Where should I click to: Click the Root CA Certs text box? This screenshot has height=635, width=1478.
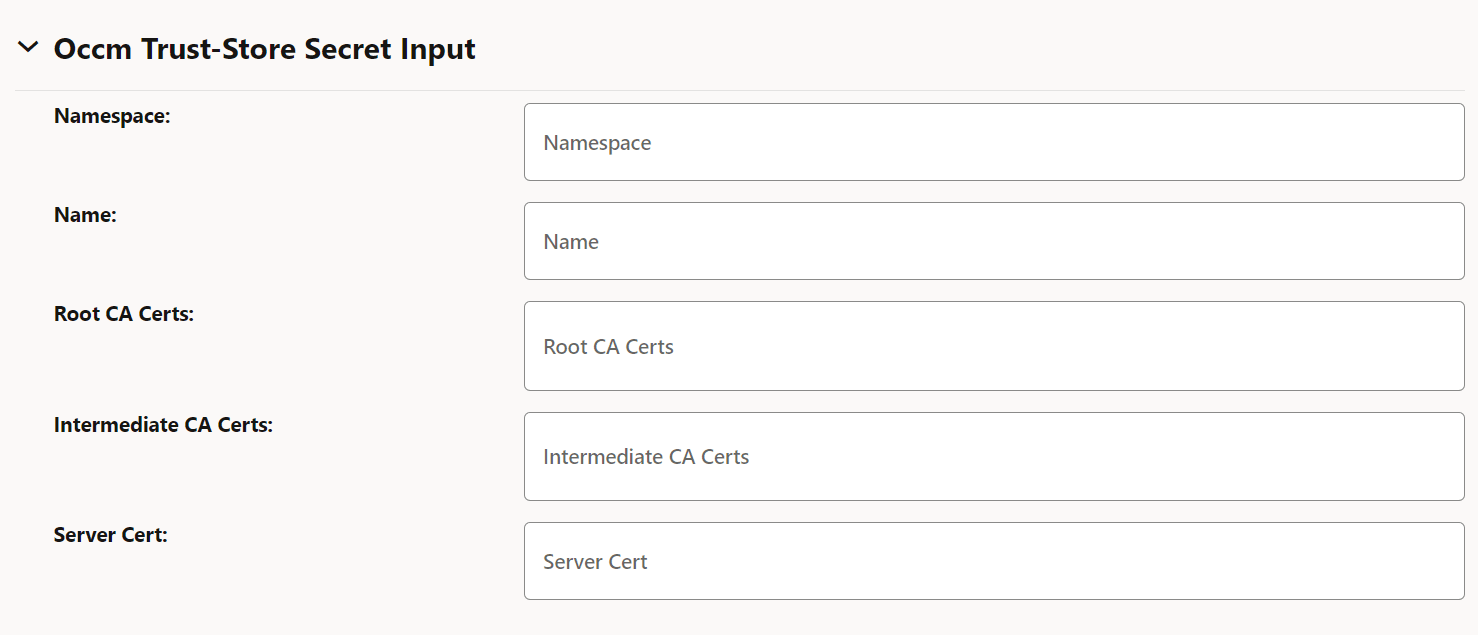993,346
